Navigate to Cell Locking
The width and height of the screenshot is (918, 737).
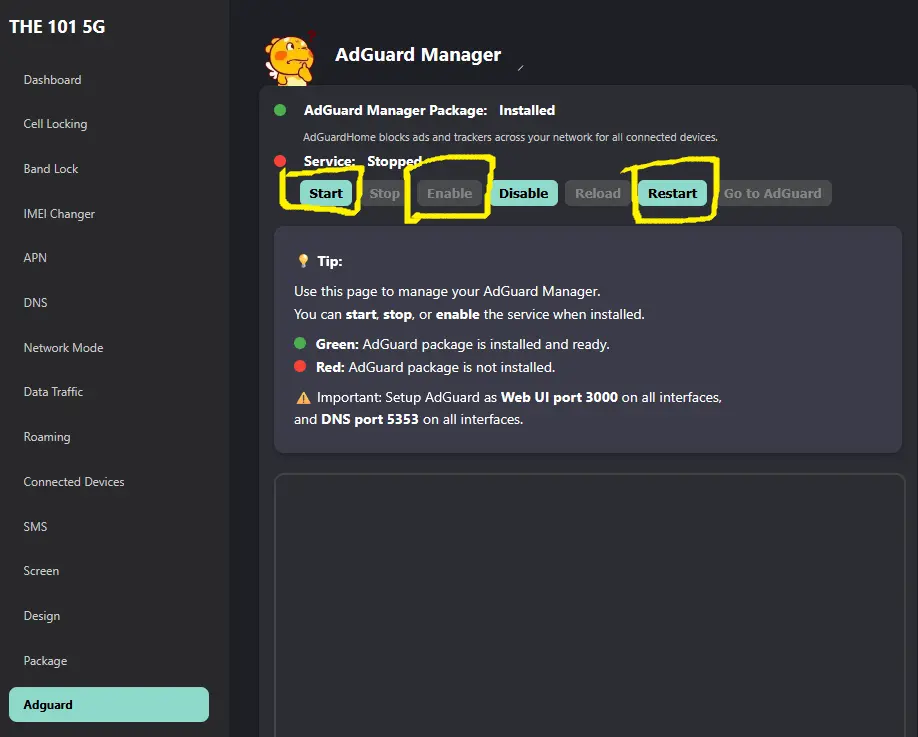pyautogui.click(x=55, y=124)
